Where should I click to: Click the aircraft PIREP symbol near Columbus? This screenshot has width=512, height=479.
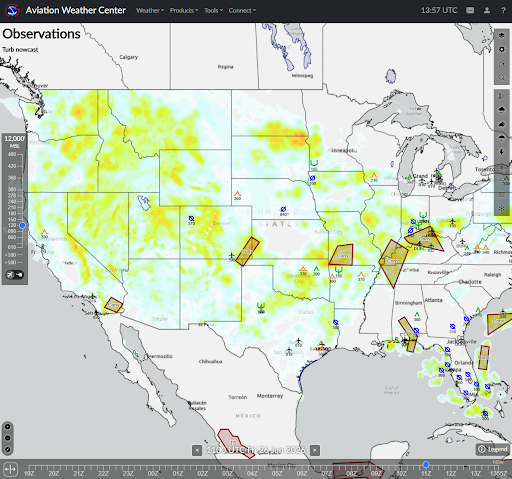(x=453, y=221)
